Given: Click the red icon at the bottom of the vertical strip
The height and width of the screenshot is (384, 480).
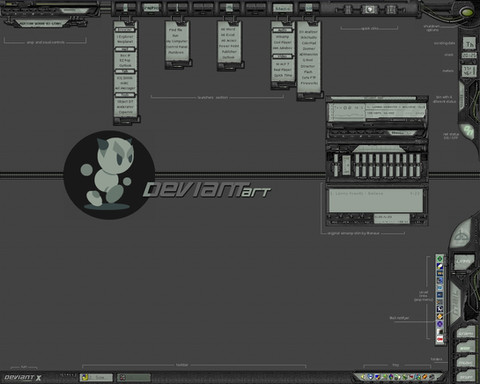Looking at the screenshot, I should 440,339.
